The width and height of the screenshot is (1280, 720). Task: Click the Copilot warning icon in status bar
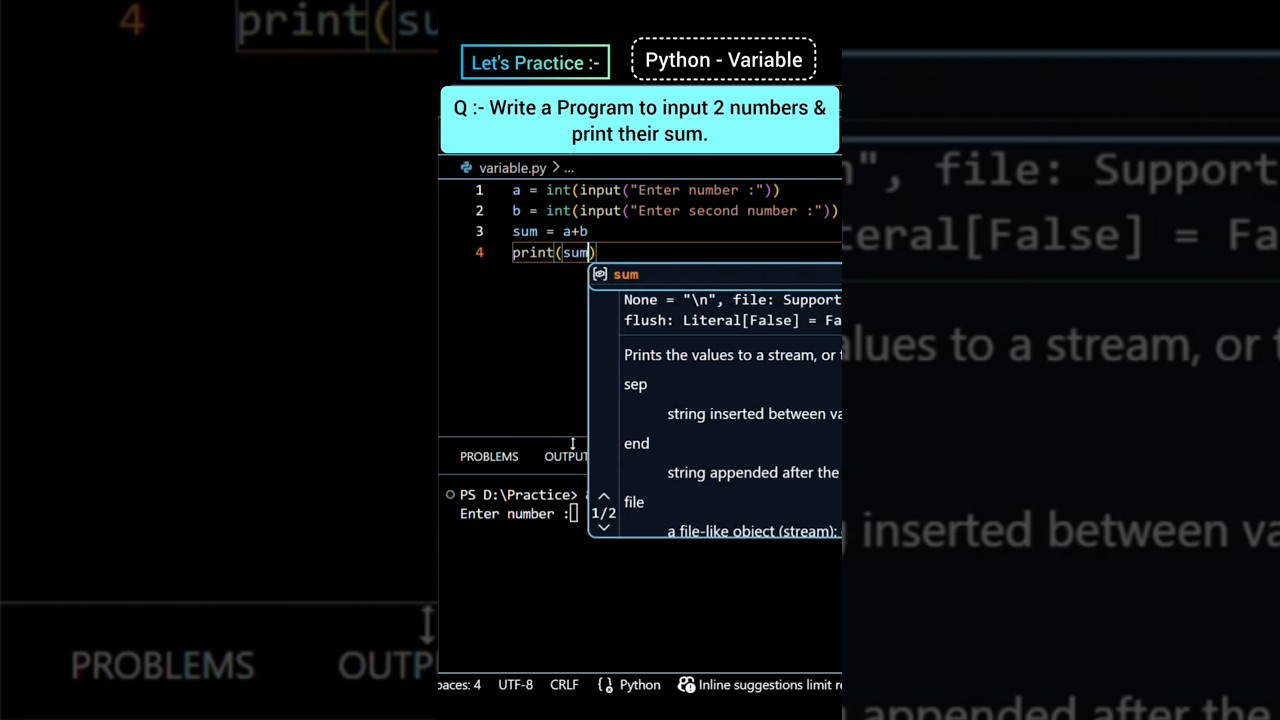click(686, 685)
